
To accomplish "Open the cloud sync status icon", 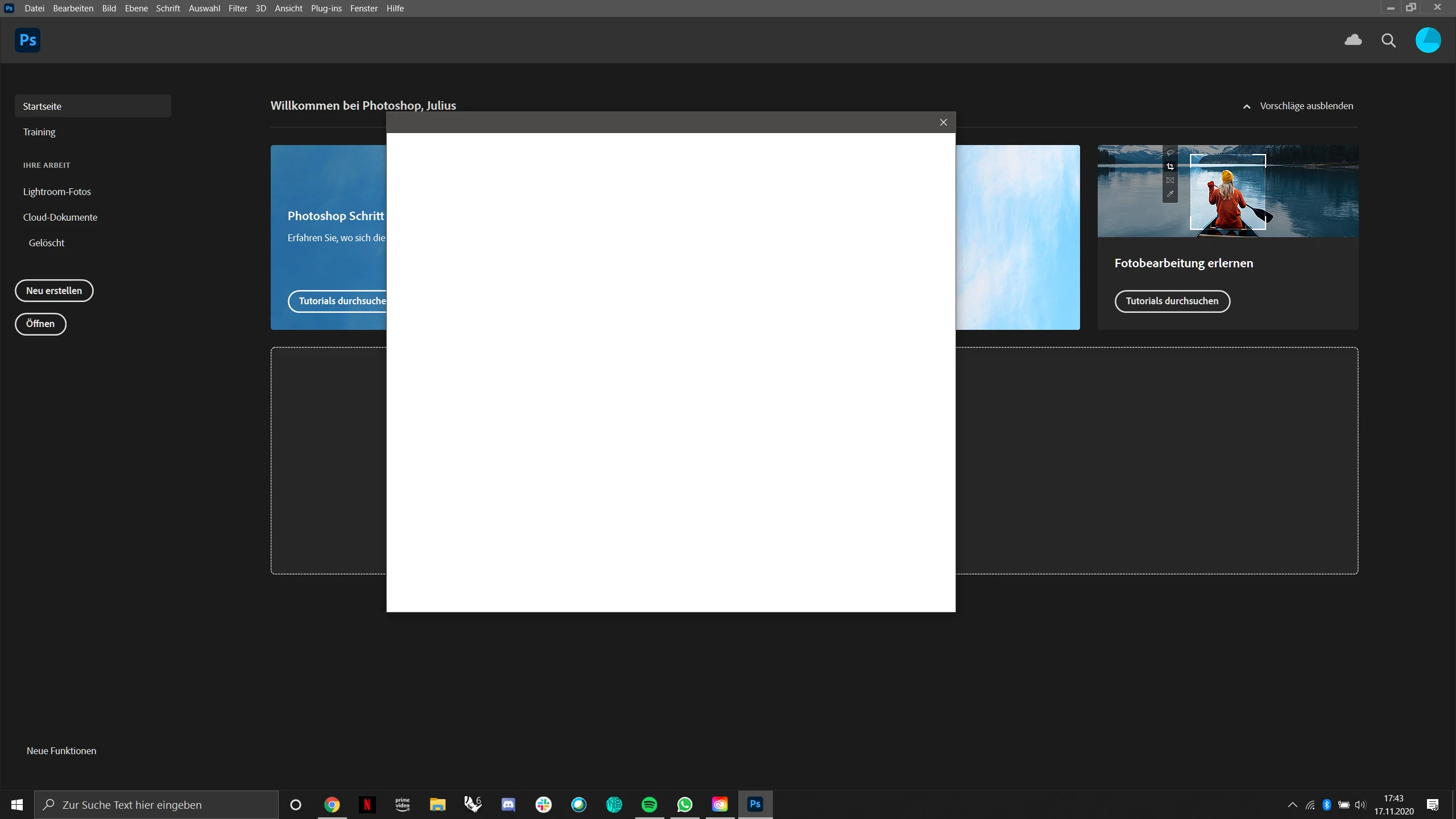I will (1353, 40).
